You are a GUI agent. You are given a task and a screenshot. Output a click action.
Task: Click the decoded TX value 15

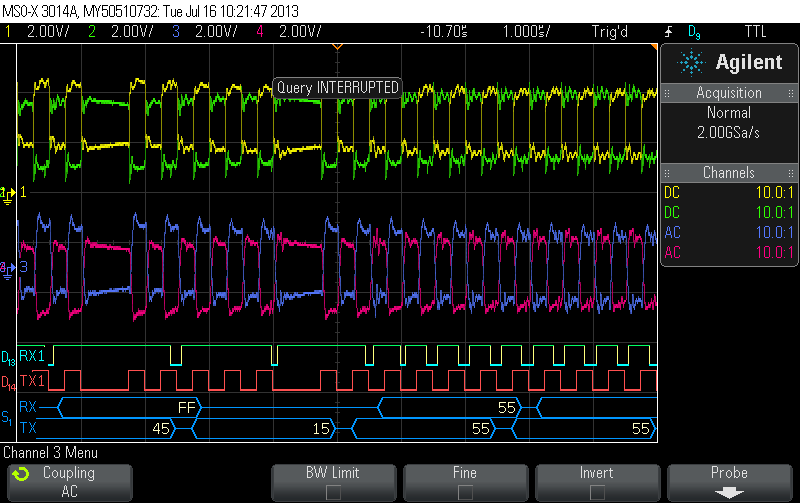321,429
